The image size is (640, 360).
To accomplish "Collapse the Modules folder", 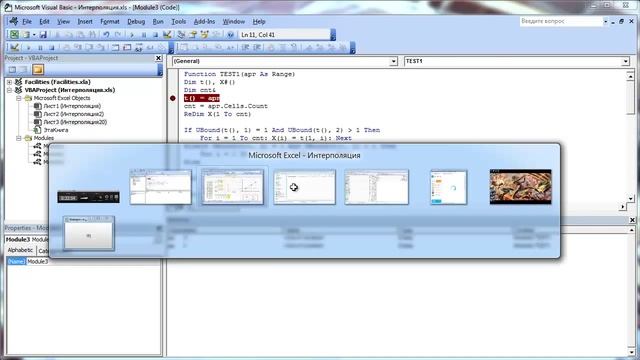I will coord(19,138).
